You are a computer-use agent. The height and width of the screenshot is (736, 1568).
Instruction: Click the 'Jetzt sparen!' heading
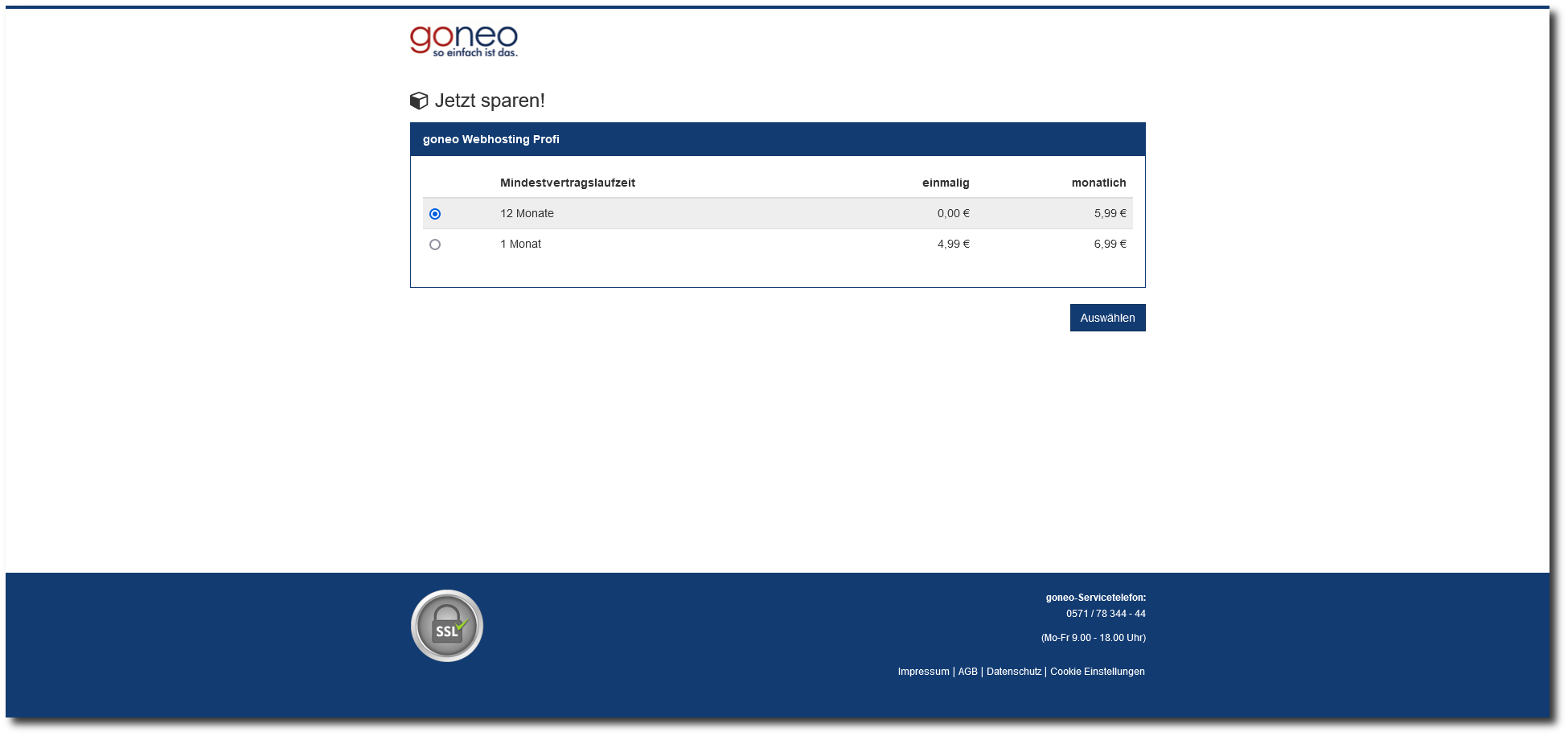click(490, 101)
